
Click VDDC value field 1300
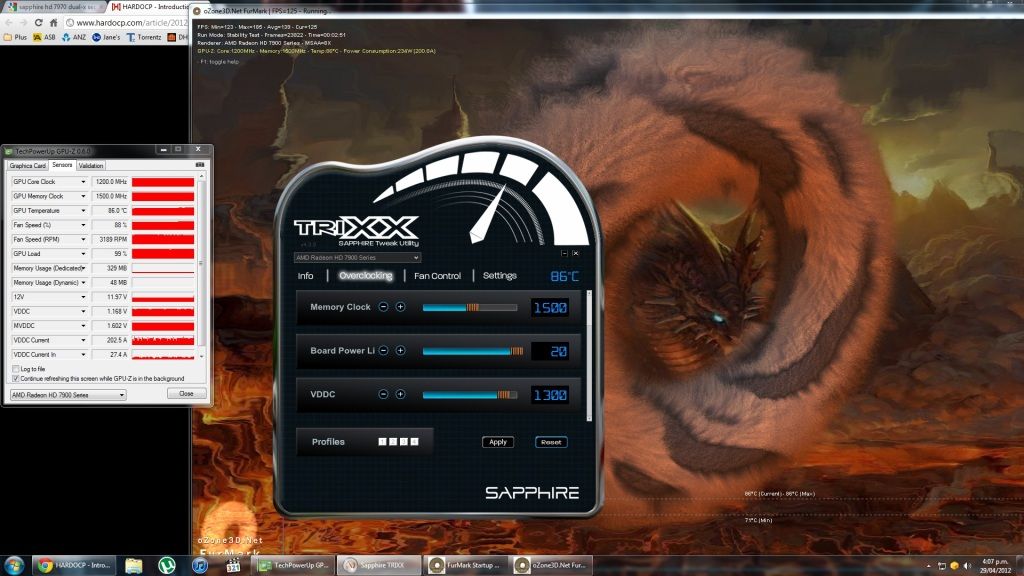[550, 395]
